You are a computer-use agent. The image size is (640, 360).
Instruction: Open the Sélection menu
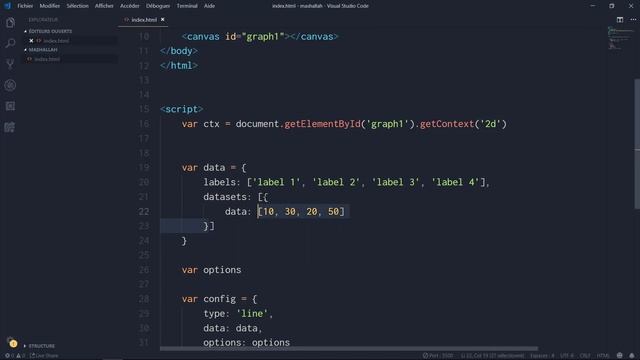[x=78, y=6]
